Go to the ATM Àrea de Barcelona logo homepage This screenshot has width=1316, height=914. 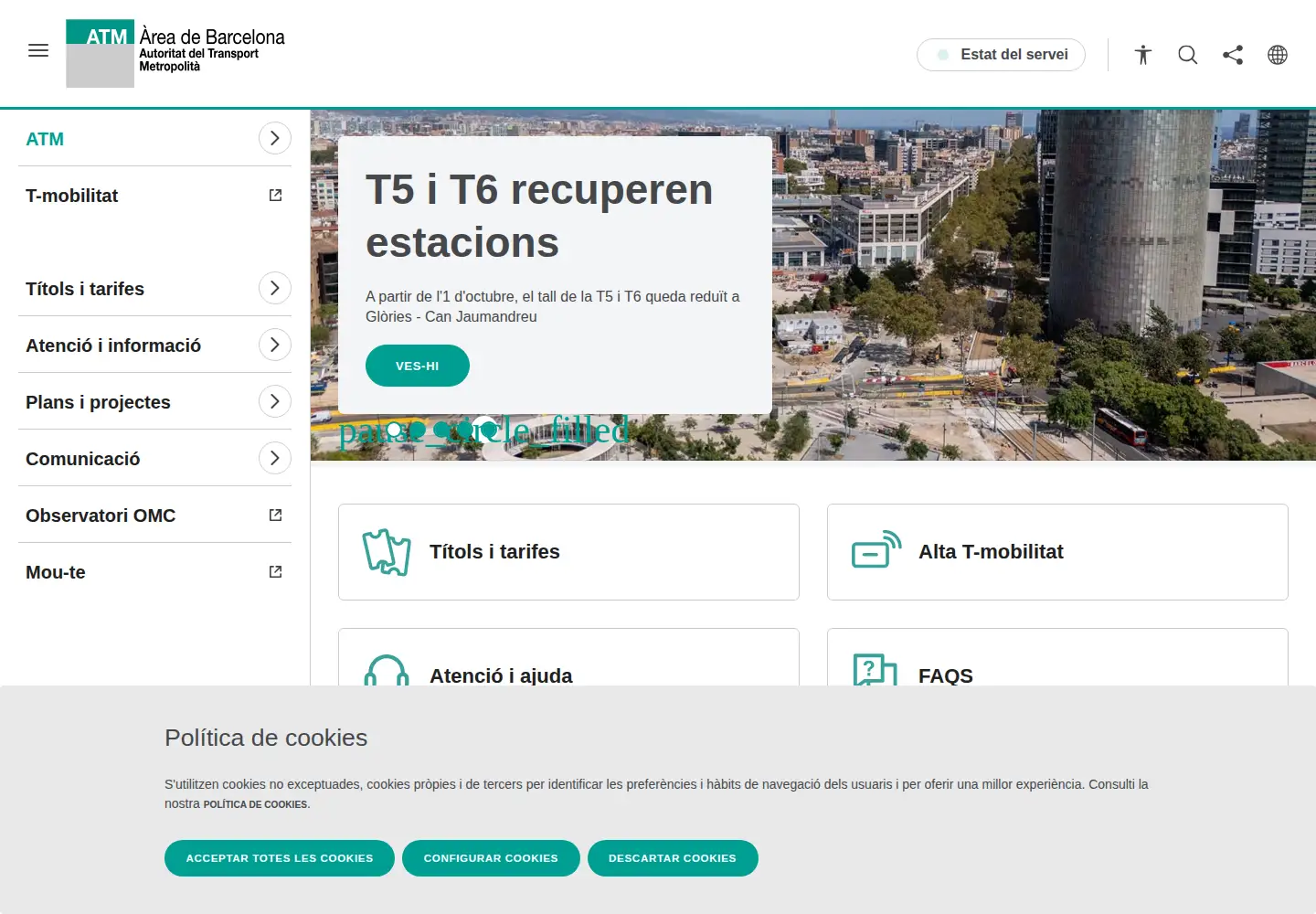tap(175, 53)
